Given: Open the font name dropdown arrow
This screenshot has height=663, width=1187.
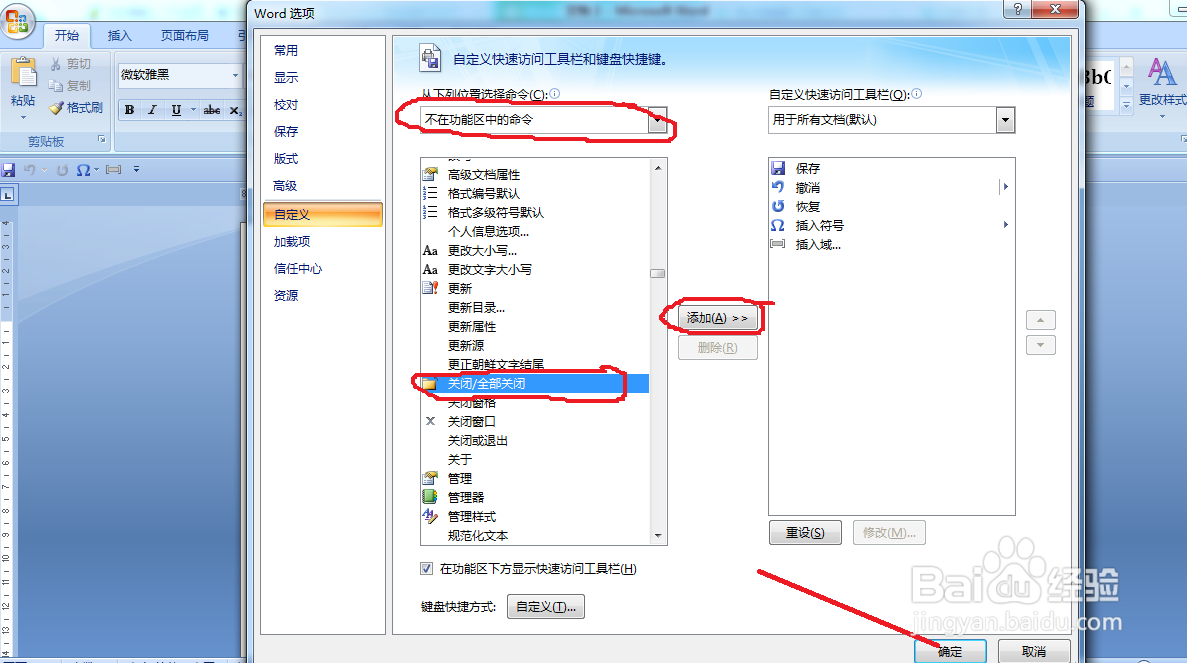Looking at the screenshot, I should click(235, 75).
